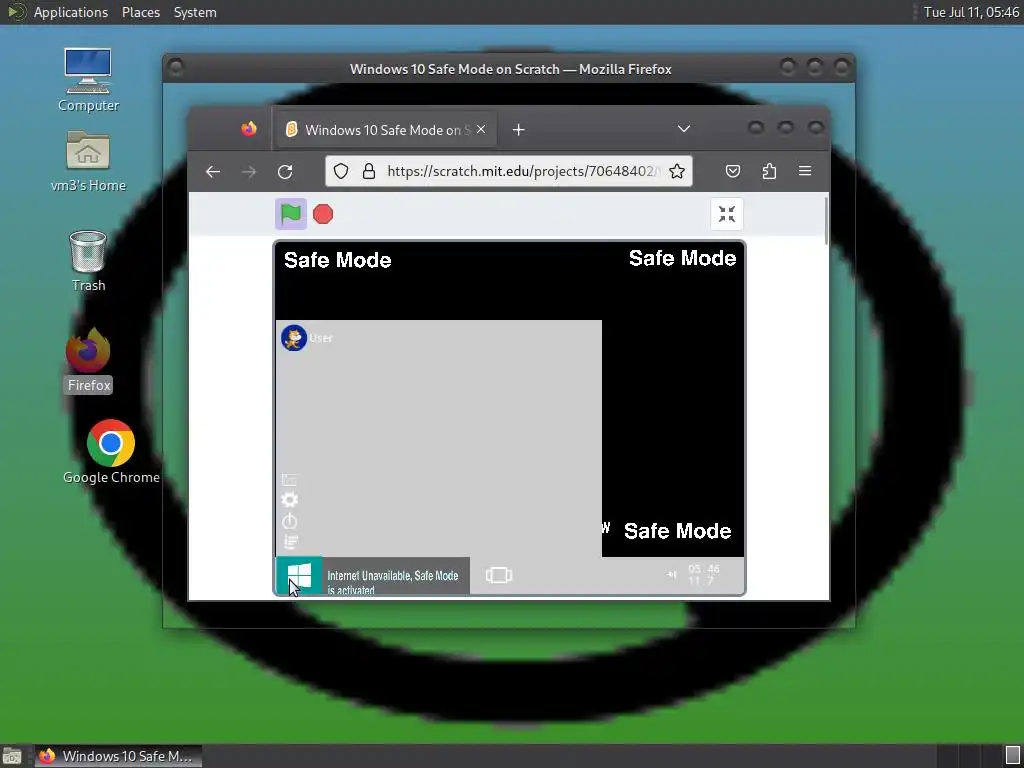The height and width of the screenshot is (768, 1024).
Task: Click the Scratch cat User avatar
Action: pos(294,338)
